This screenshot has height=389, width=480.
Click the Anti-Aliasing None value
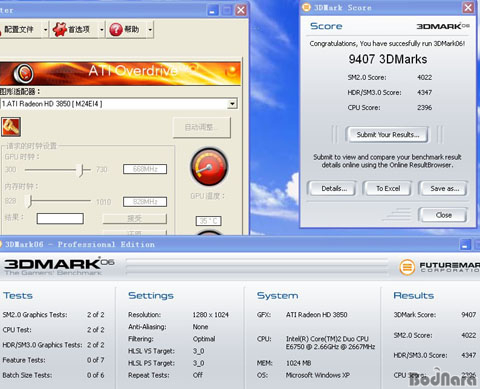coord(200,327)
